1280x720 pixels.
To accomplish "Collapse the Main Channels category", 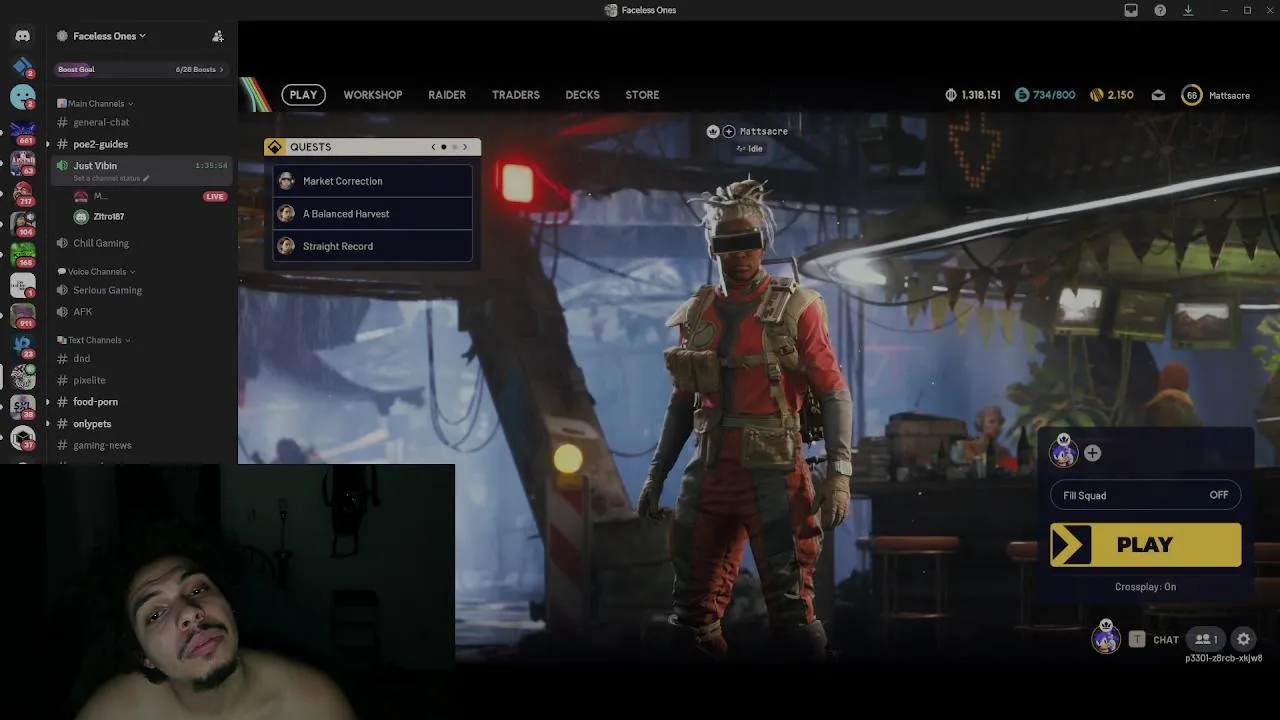I will (95, 104).
